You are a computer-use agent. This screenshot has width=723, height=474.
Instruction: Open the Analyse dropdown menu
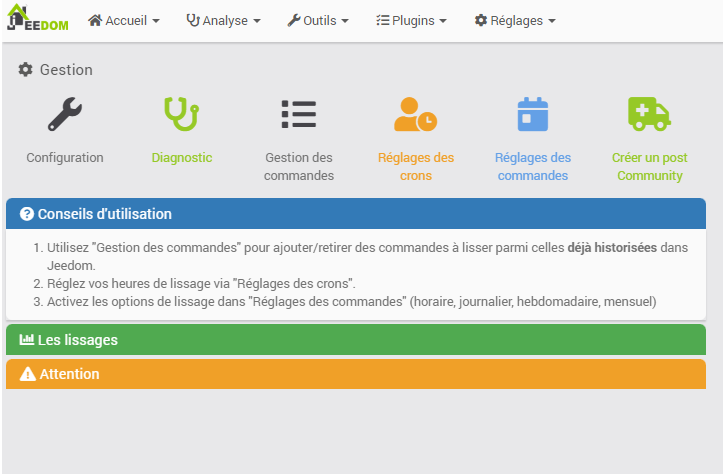pos(223,20)
